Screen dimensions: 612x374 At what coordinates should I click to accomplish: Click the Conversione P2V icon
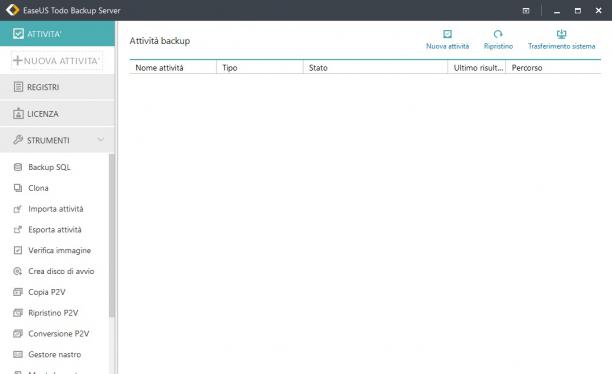click(x=18, y=333)
